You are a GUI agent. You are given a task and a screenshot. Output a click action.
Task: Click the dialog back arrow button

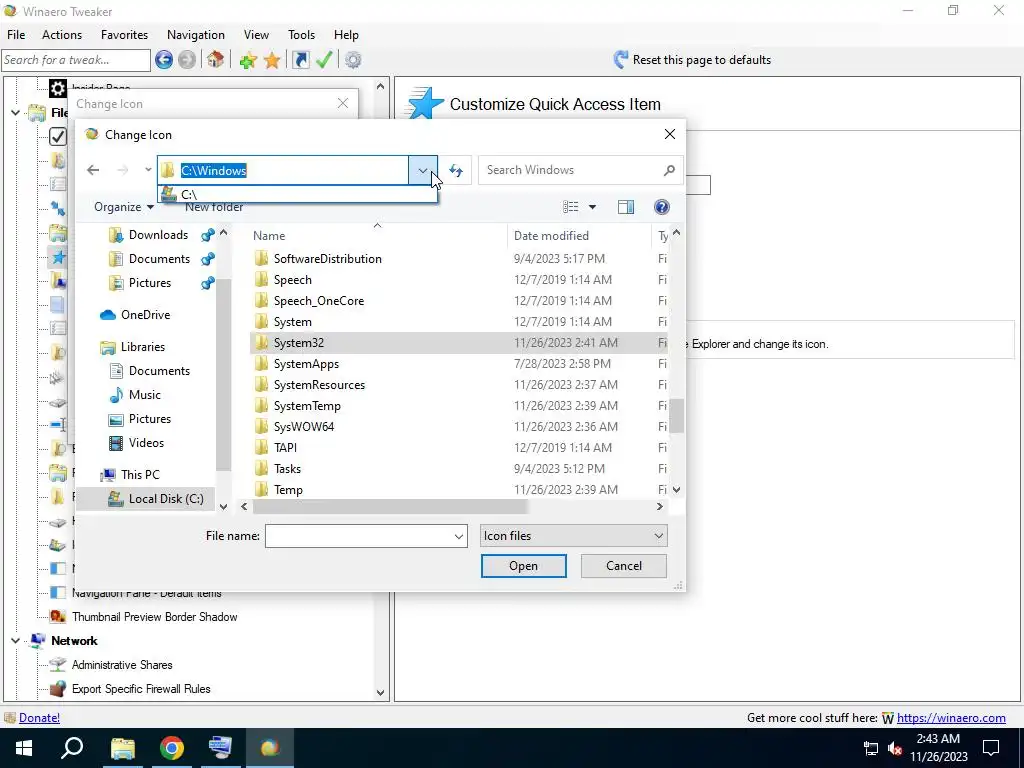click(93, 170)
